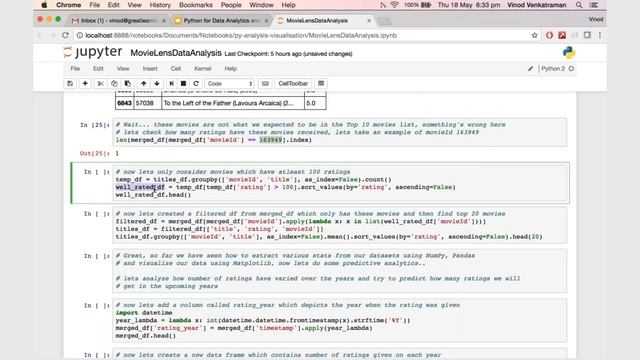
Task: Click the Opera extension icon
Action: click(x=549, y=36)
